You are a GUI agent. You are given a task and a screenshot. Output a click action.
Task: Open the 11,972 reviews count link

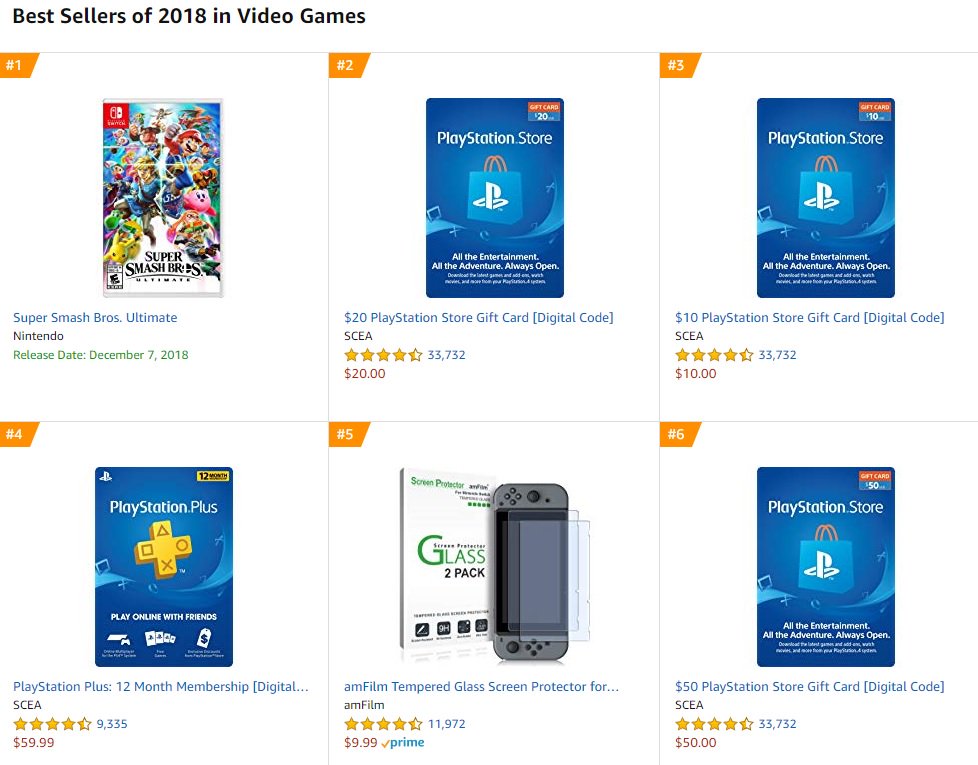click(x=447, y=724)
